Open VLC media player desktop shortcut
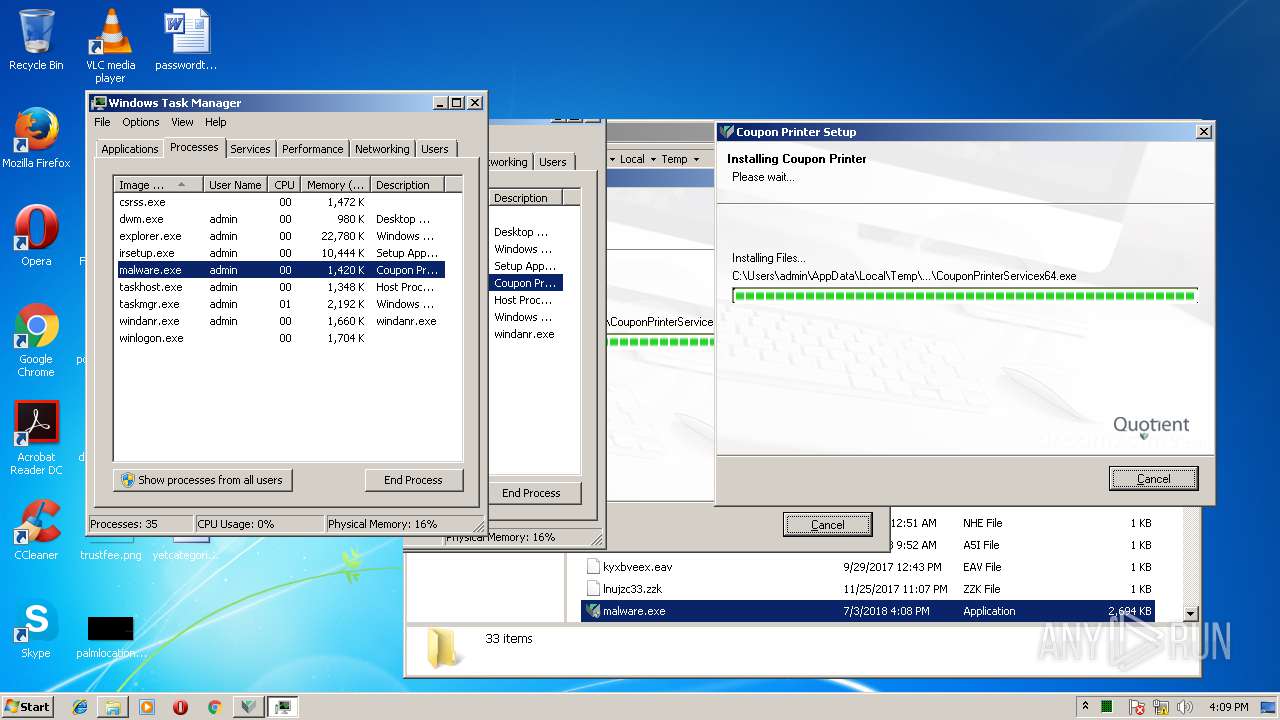 pos(110,46)
